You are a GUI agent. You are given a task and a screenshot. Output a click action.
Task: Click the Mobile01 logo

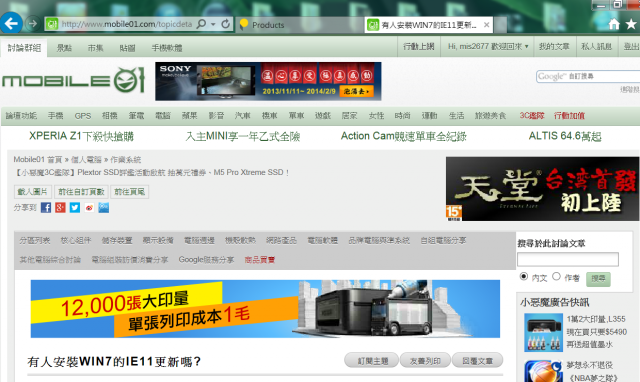coord(73,80)
